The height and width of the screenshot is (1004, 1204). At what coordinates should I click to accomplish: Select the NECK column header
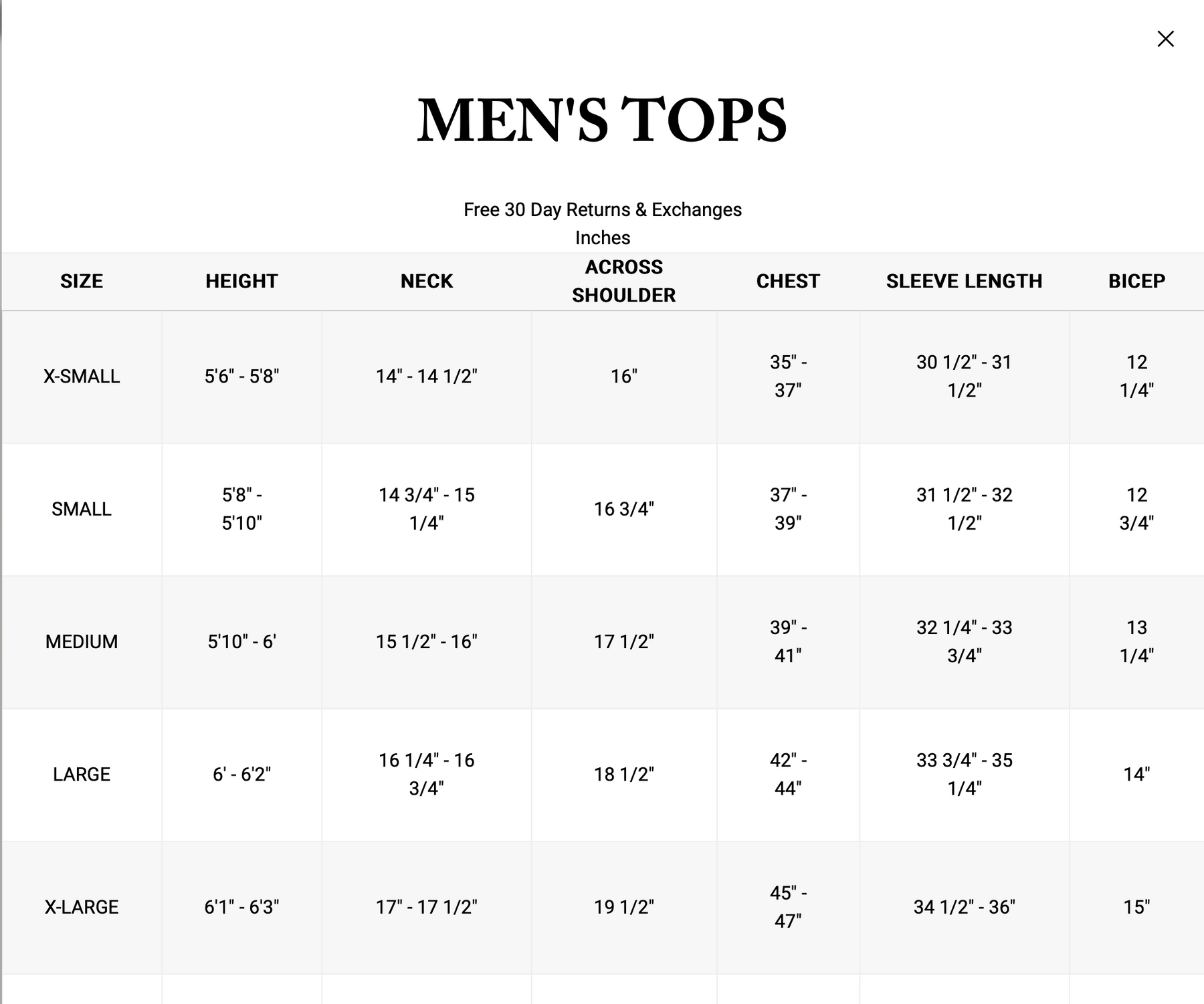(427, 281)
